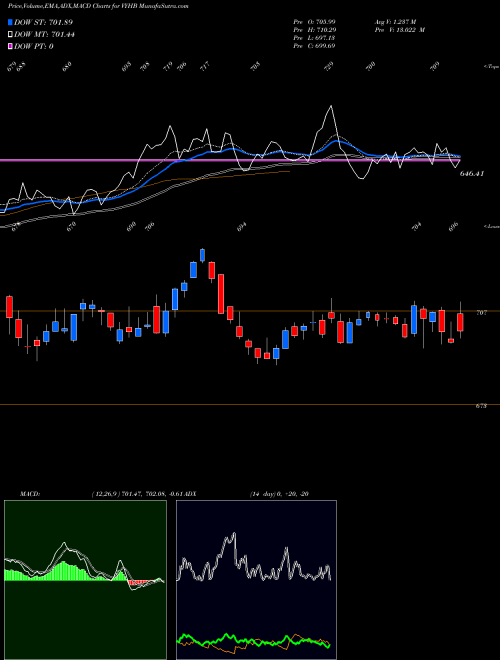Click the 'Pre L: 697.18' value
The image size is (500, 660).
point(314,38)
